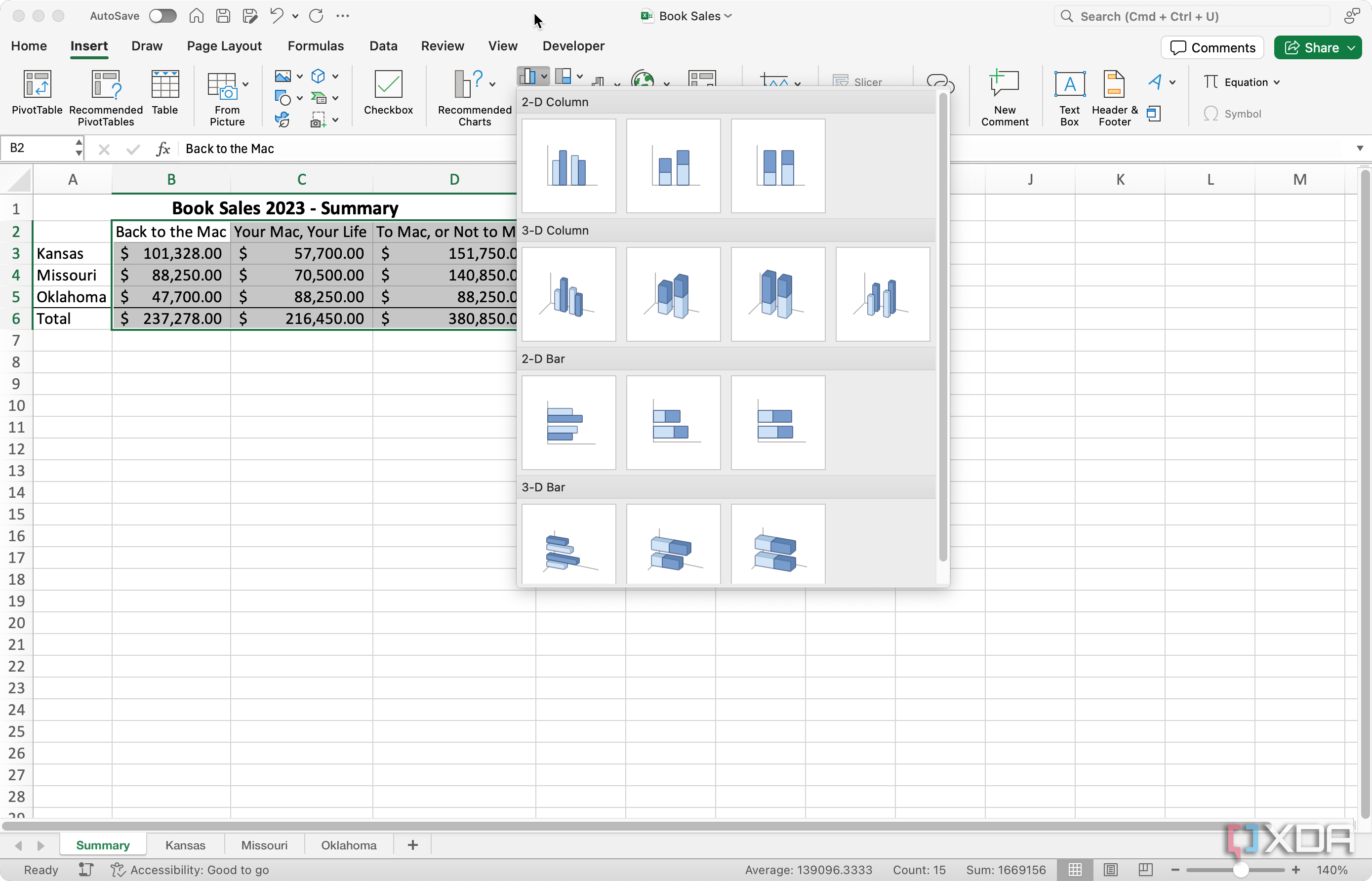Click the Search field in title bar
This screenshot has width=1372, height=881.
pos(1192,16)
